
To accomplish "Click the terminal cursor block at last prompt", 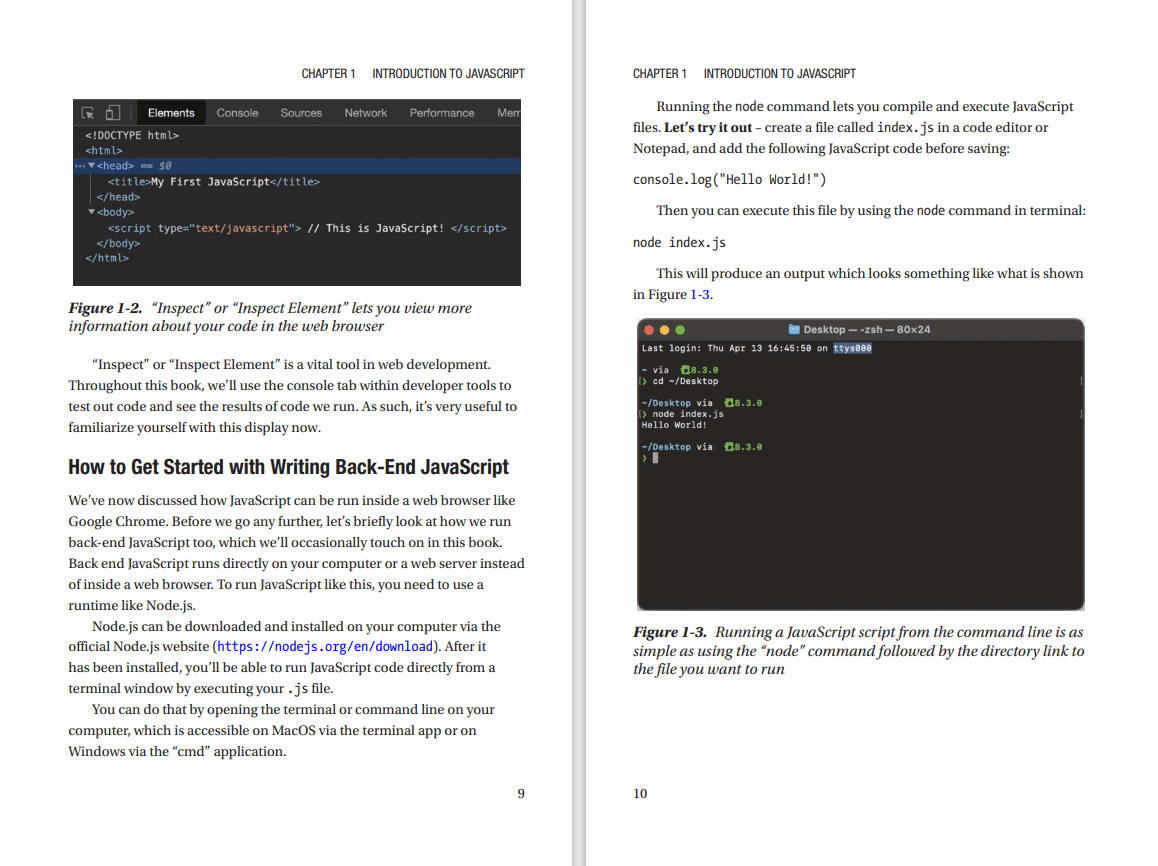I will point(655,458).
